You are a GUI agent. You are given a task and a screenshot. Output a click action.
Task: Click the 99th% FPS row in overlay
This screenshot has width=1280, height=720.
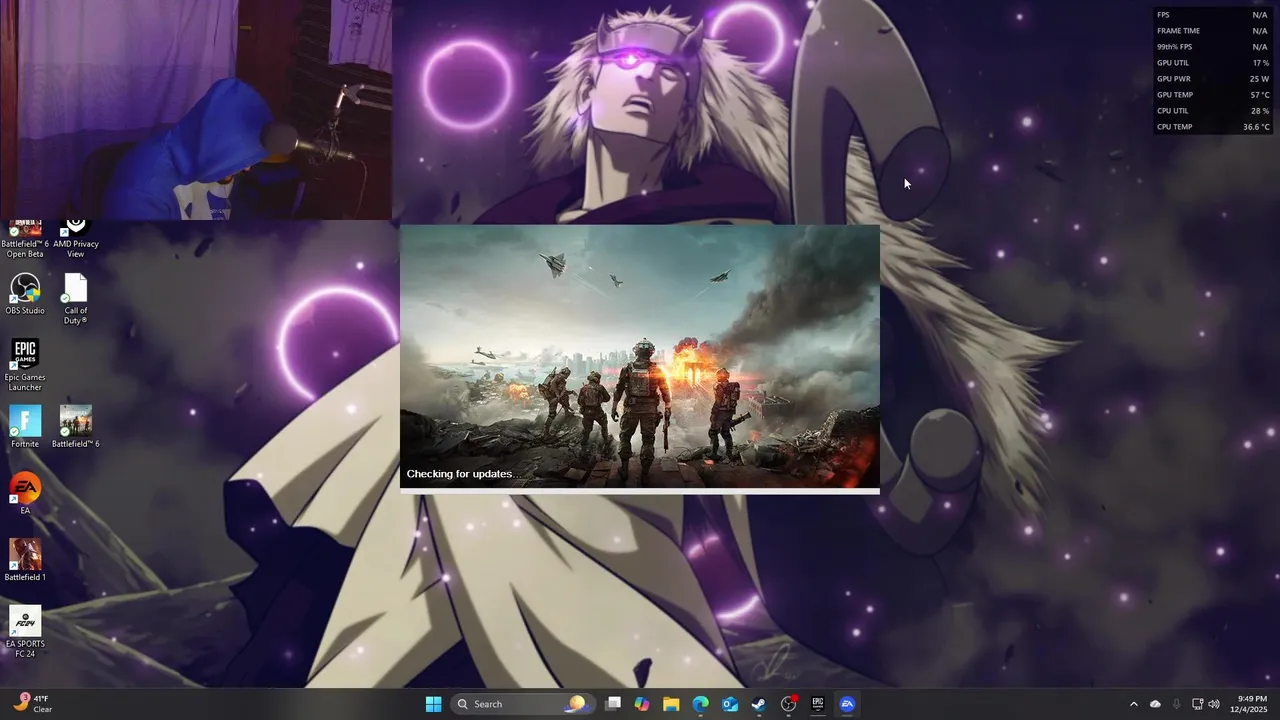[1213, 47]
